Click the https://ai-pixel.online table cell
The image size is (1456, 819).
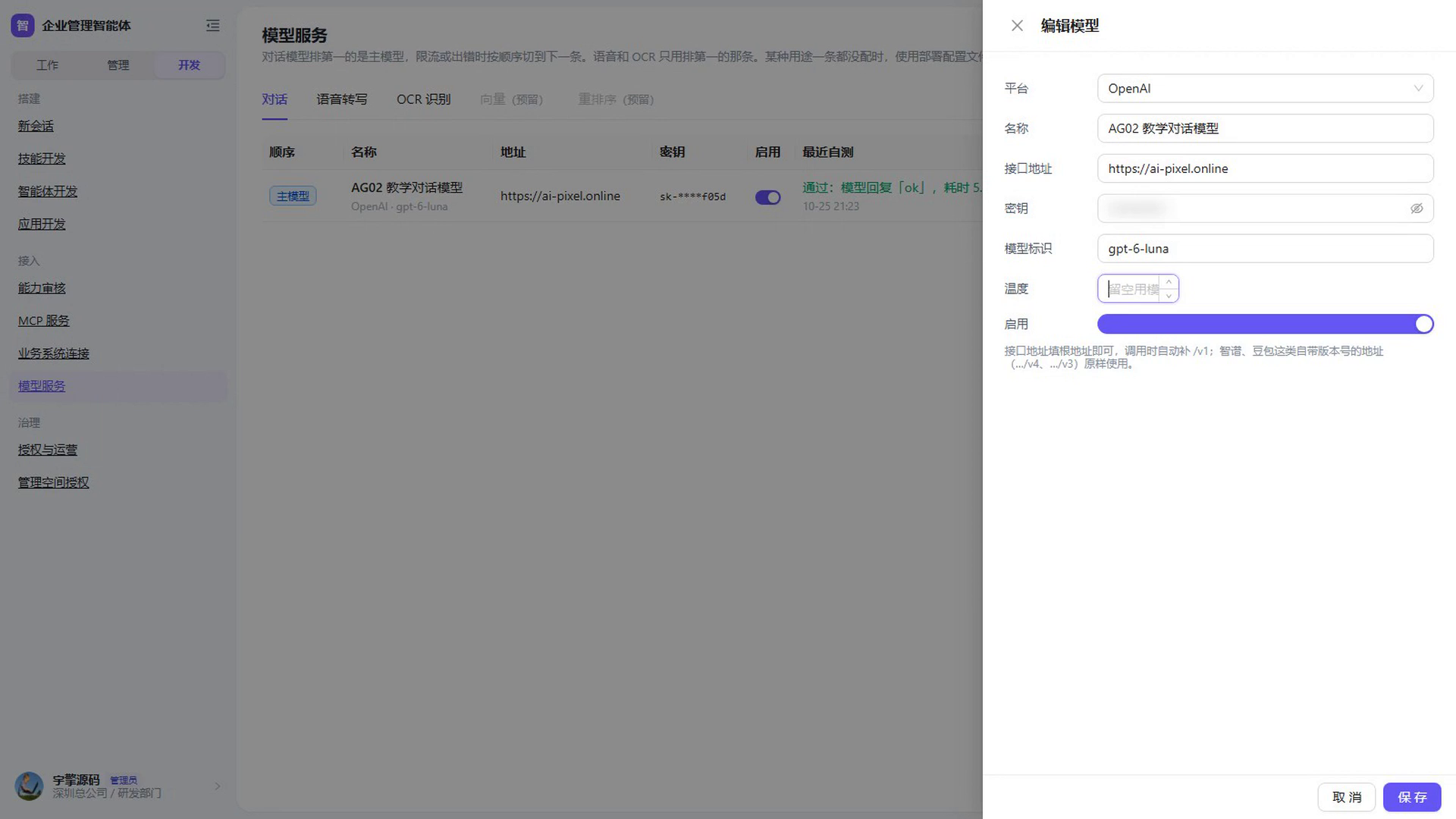(560, 196)
